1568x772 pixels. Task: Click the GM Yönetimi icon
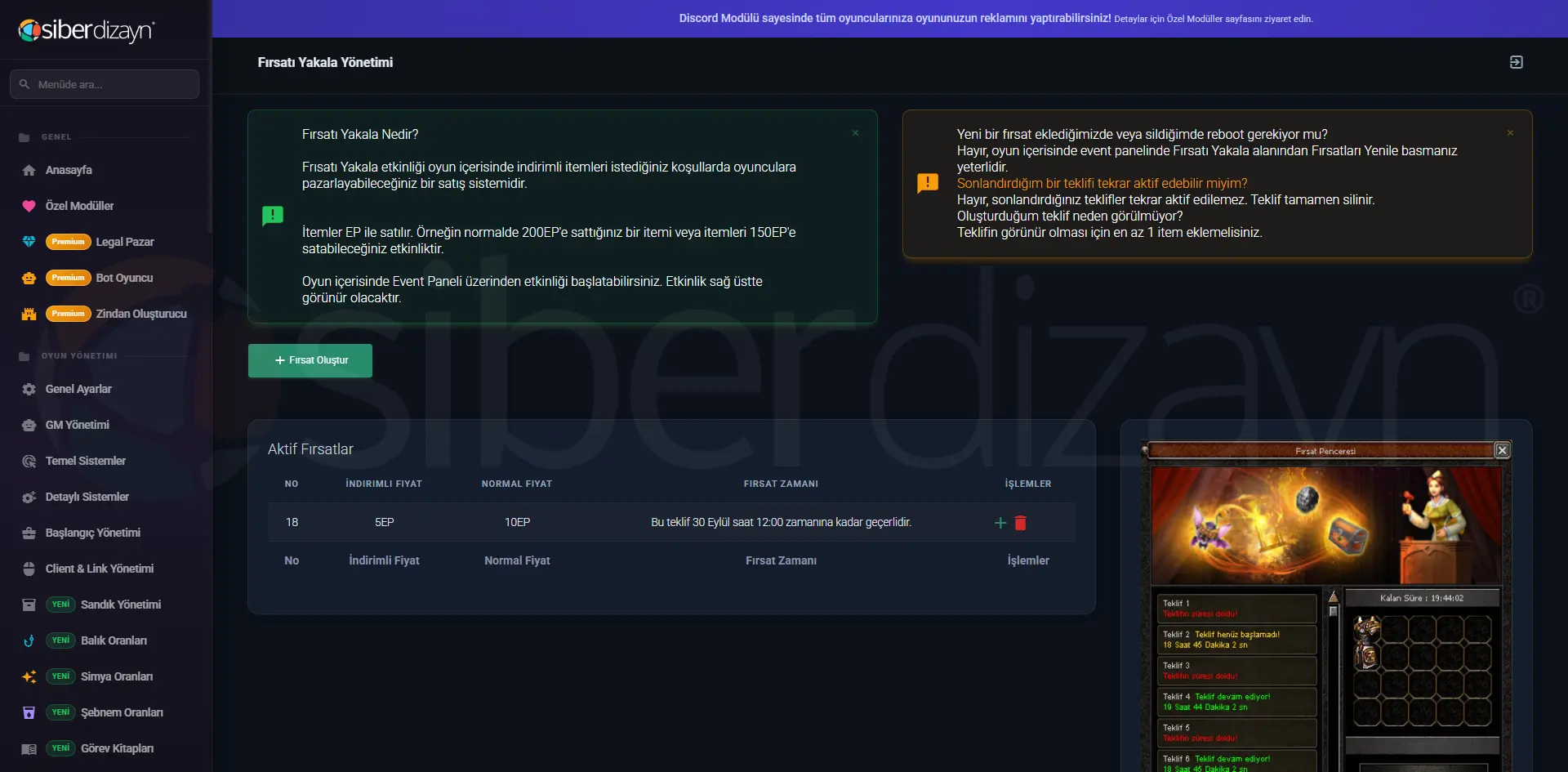(x=29, y=425)
